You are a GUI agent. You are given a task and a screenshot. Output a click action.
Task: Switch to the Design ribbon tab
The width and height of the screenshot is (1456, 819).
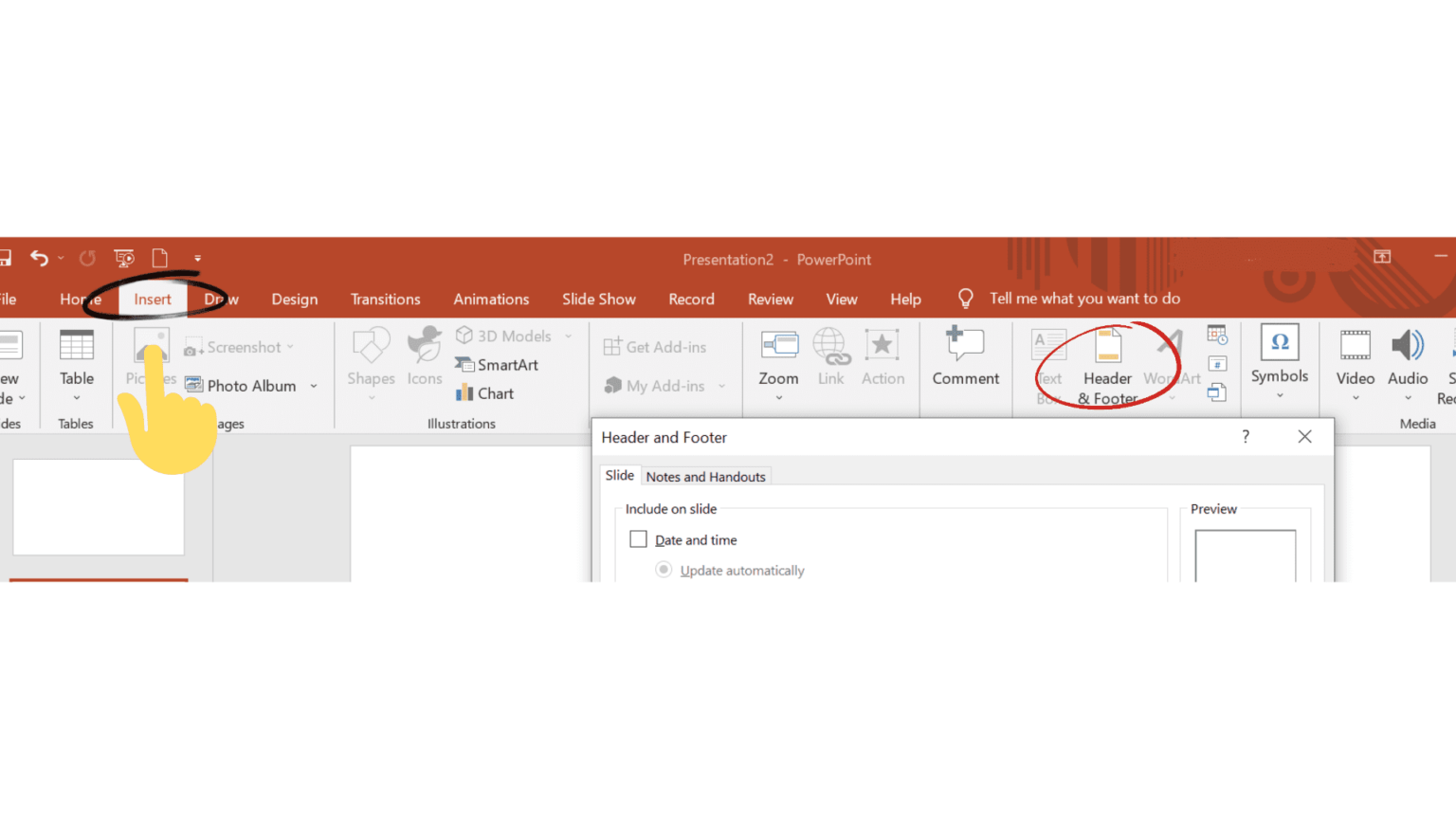tap(294, 300)
